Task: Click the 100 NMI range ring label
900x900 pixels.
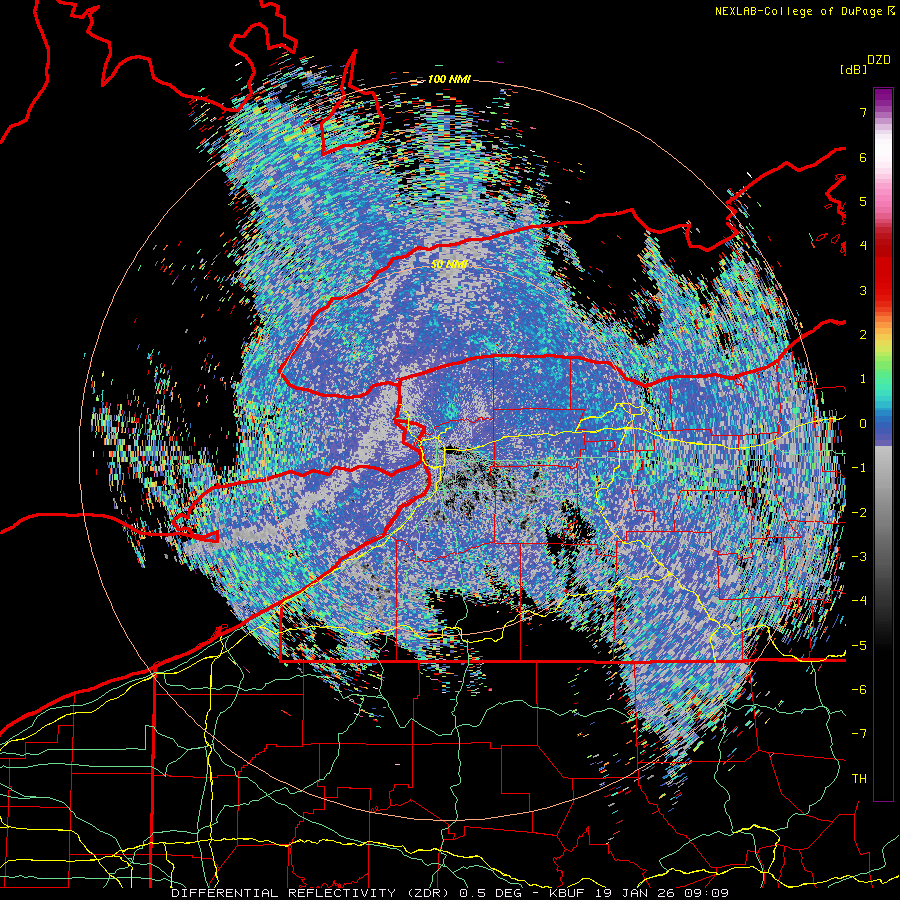Action: [449, 79]
